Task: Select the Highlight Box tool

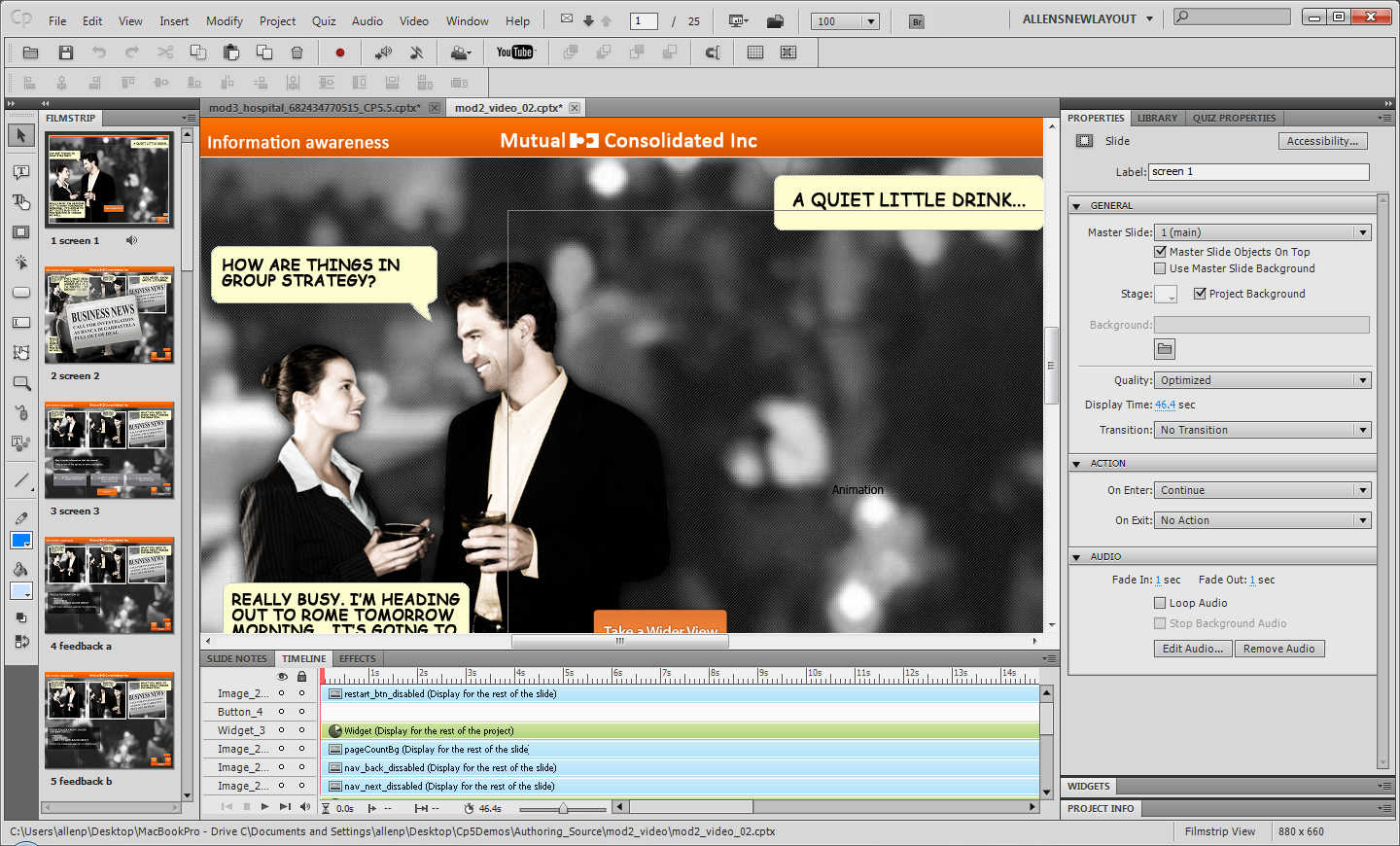Action: click(x=20, y=232)
